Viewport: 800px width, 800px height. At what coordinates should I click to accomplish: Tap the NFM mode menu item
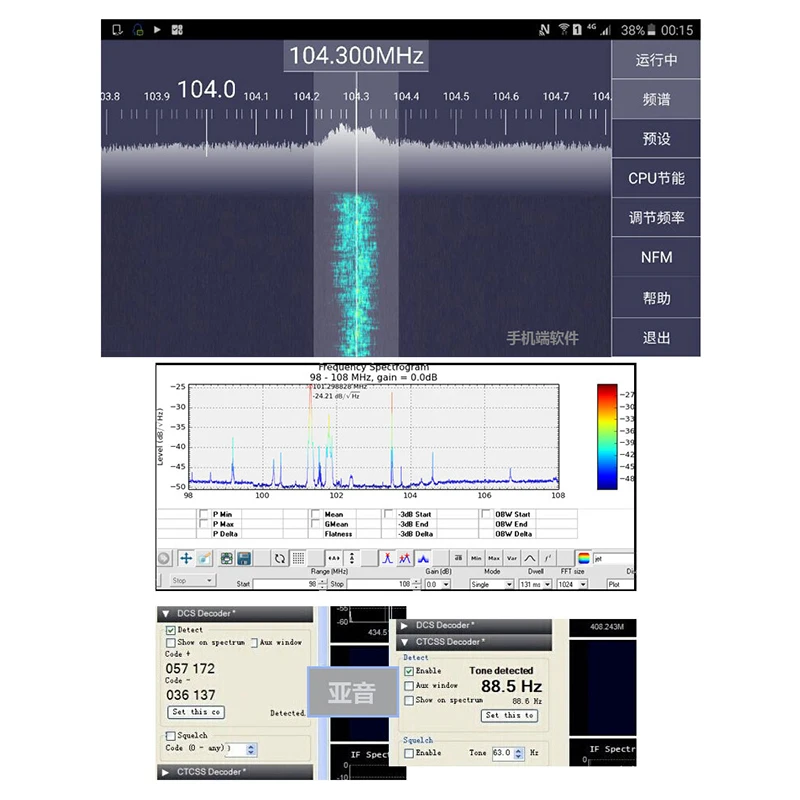pyautogui.click(x=656, y=257)
